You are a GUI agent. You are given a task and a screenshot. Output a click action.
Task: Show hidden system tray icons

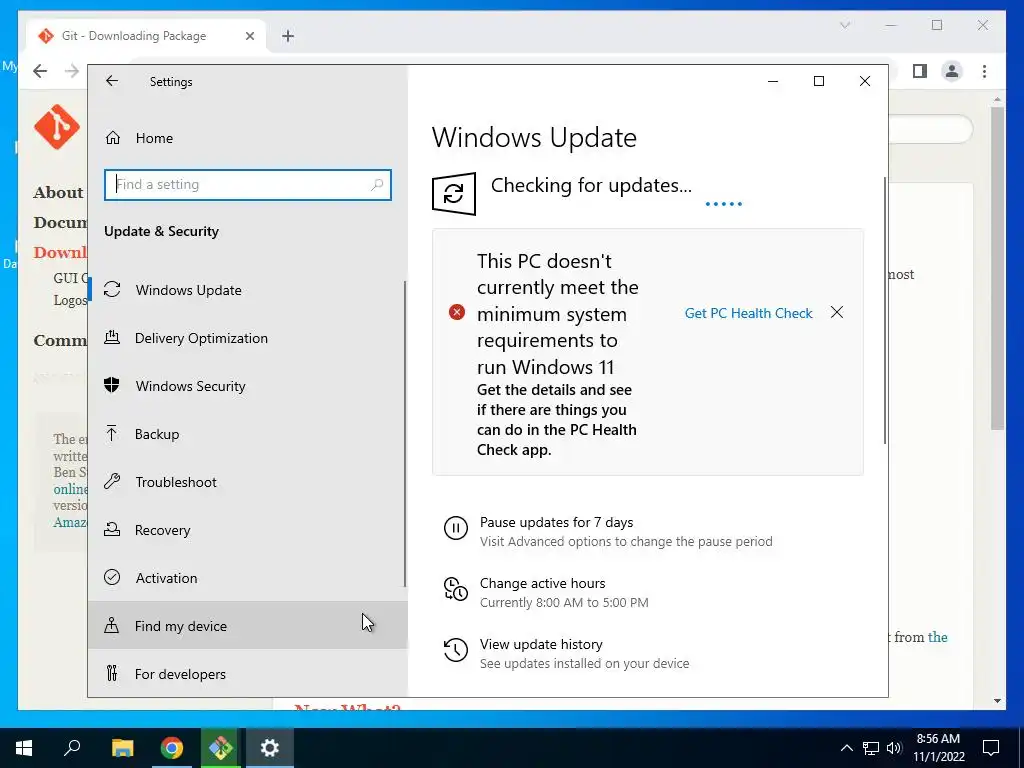(x=846, y=748)
